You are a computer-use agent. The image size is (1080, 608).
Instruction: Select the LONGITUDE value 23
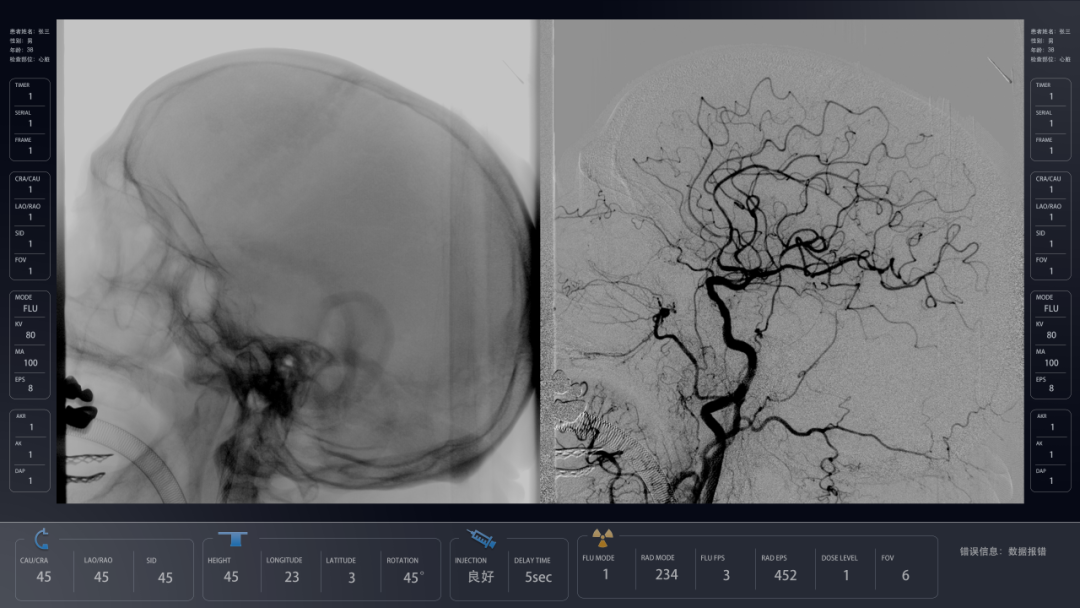(292, 577)
